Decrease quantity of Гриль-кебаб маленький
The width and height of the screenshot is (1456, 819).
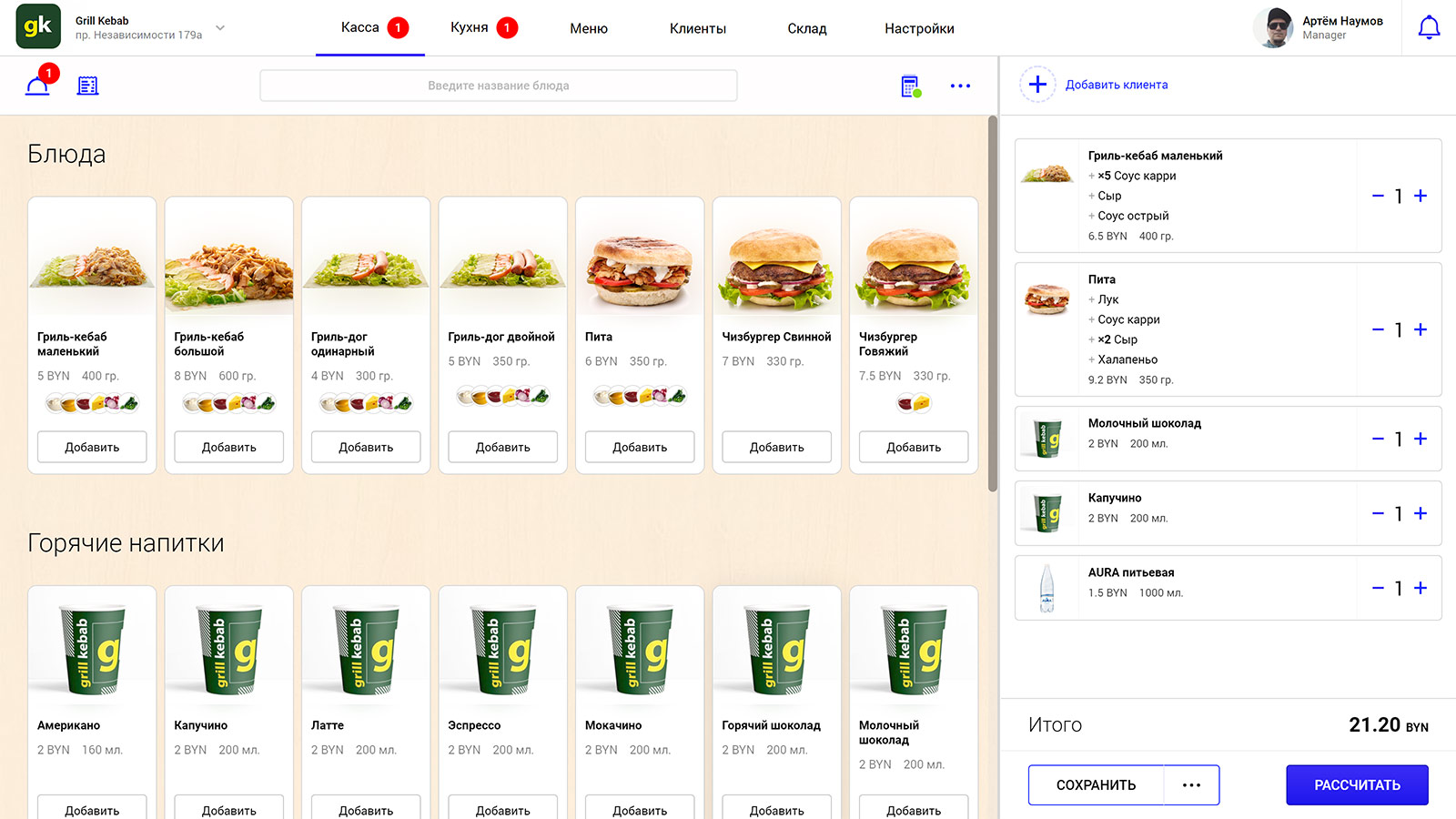coord(1378,196)
